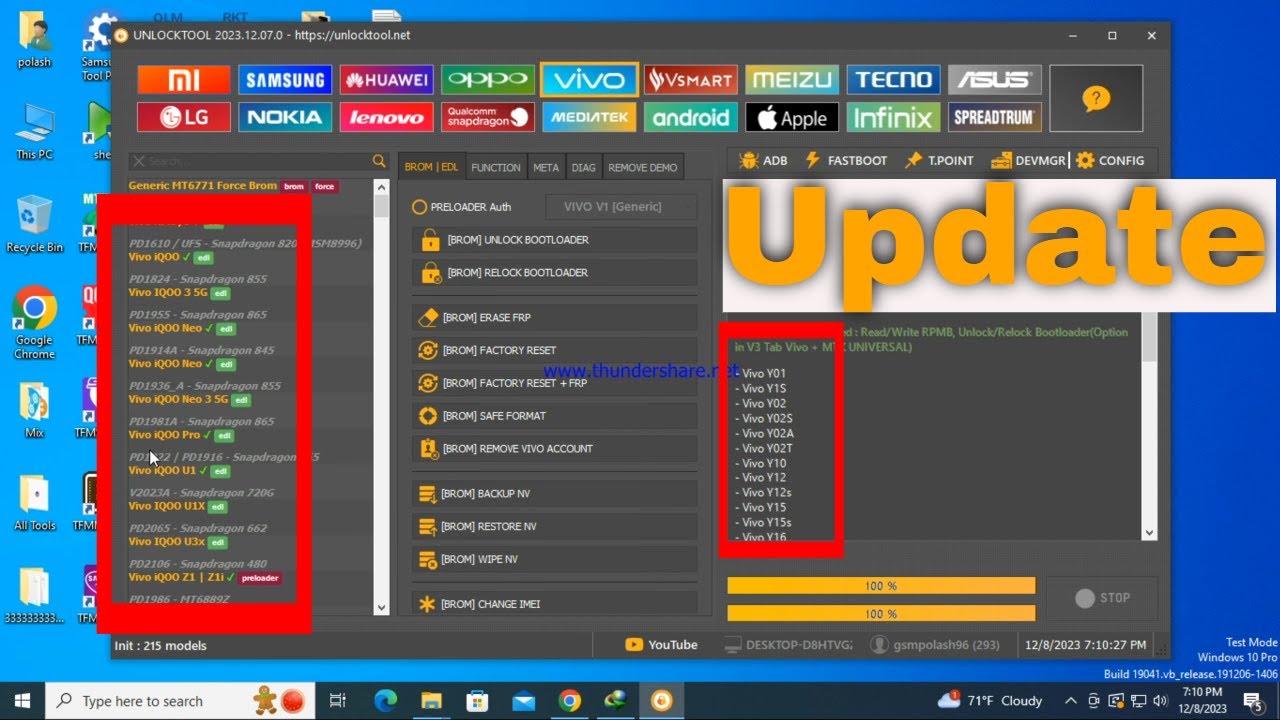
Task: Select the Xiaomi MI brand tile
Action: tap(184, 80)
